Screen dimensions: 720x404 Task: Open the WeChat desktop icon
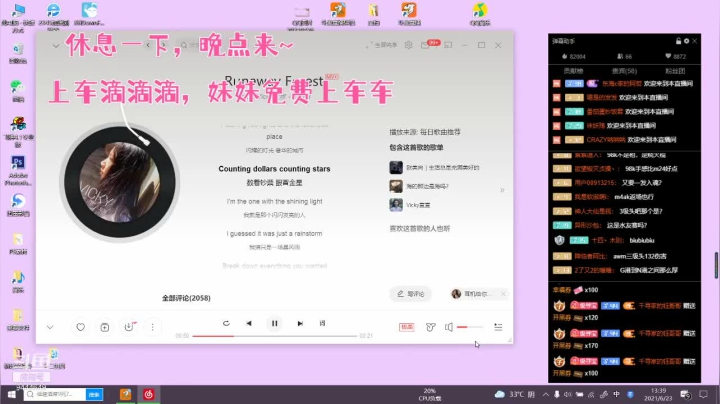pos(17,90)
